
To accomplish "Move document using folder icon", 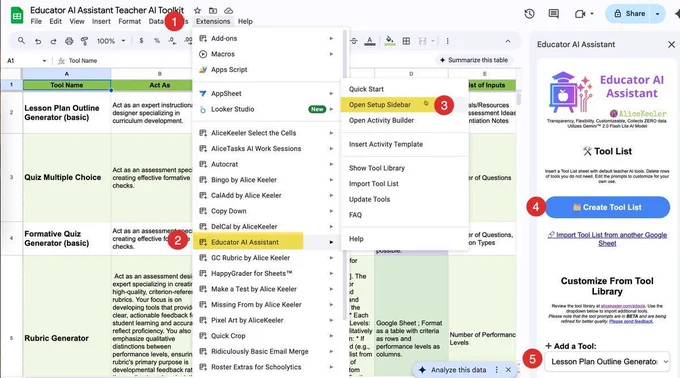I will [x=213, y=10].
